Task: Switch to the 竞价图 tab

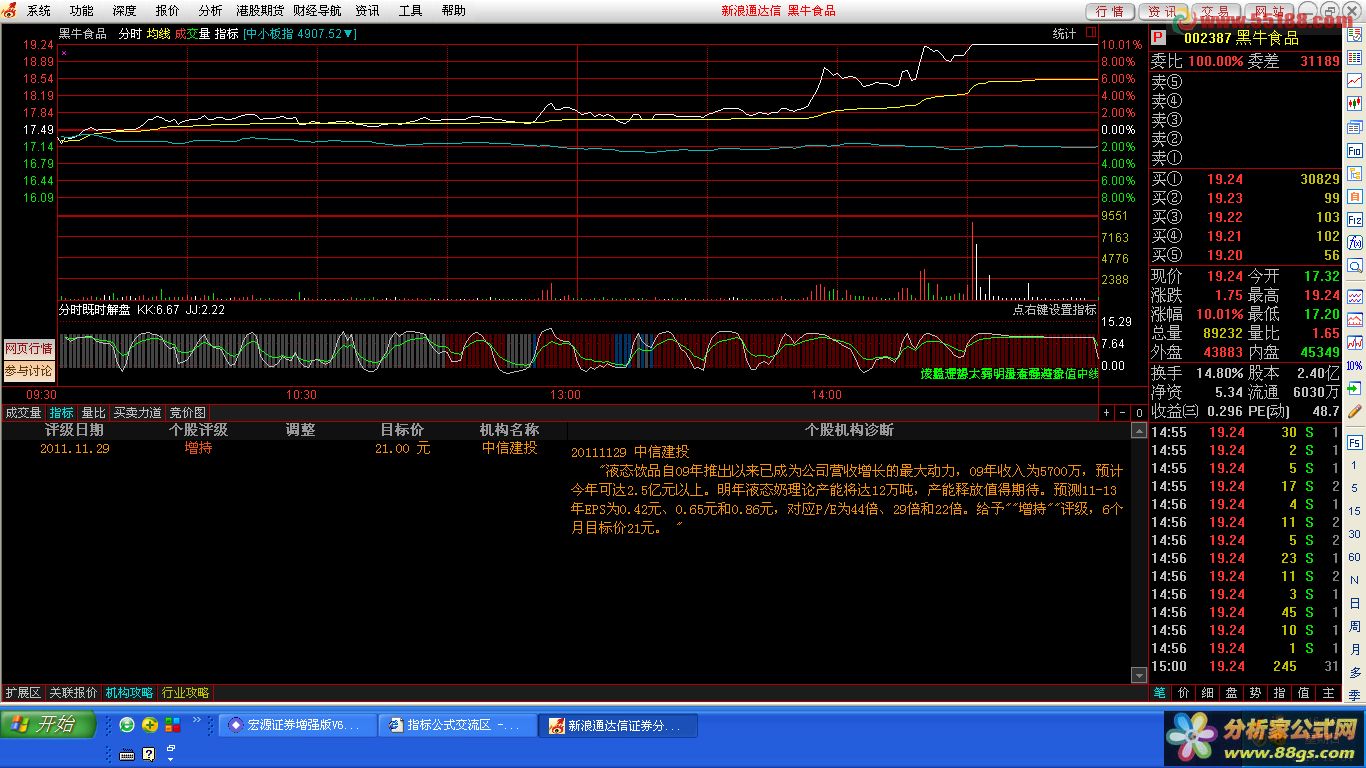Action: pyautogui.click(x=187, y=413)
